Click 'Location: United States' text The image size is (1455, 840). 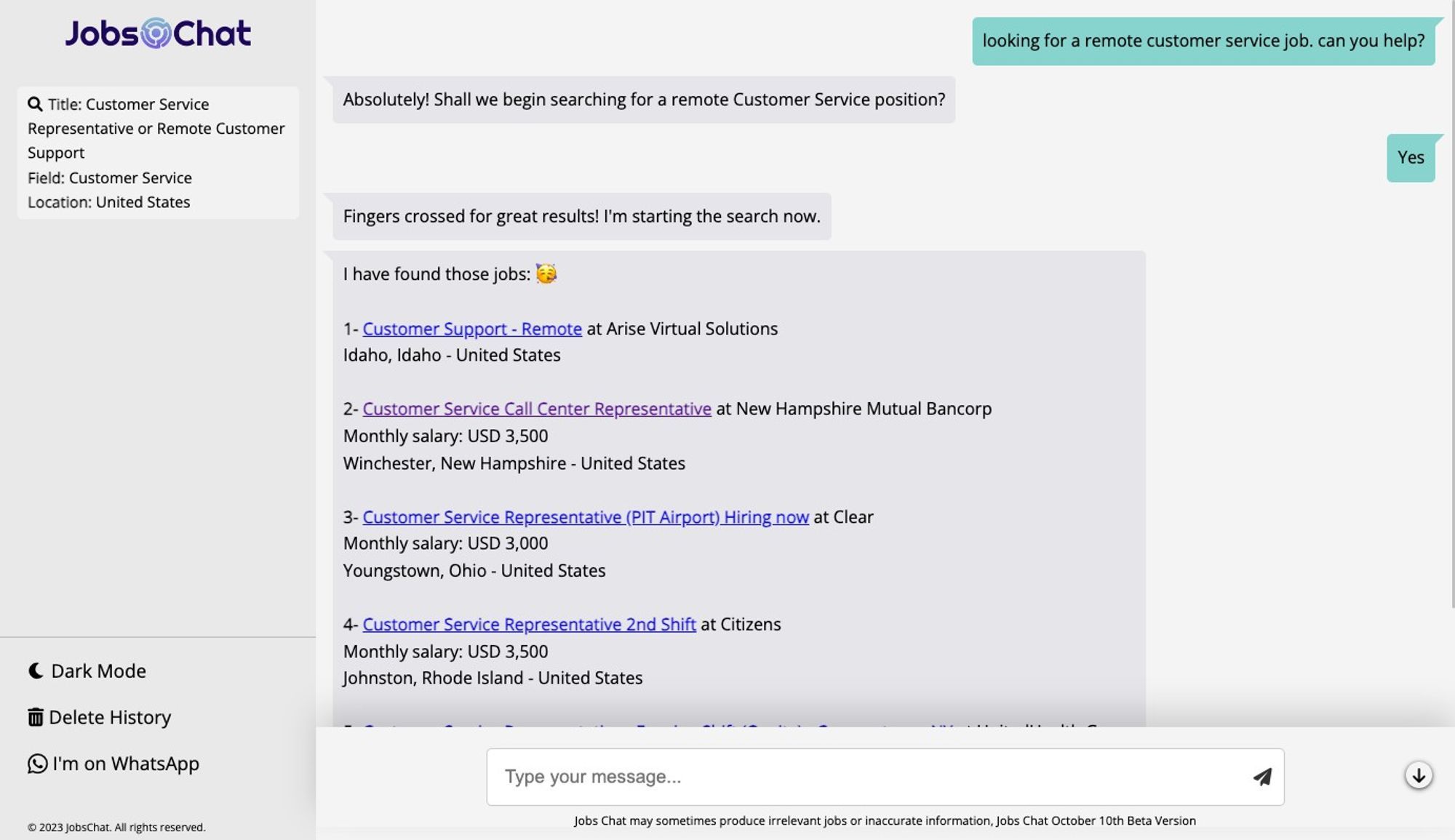coord(109,202)
